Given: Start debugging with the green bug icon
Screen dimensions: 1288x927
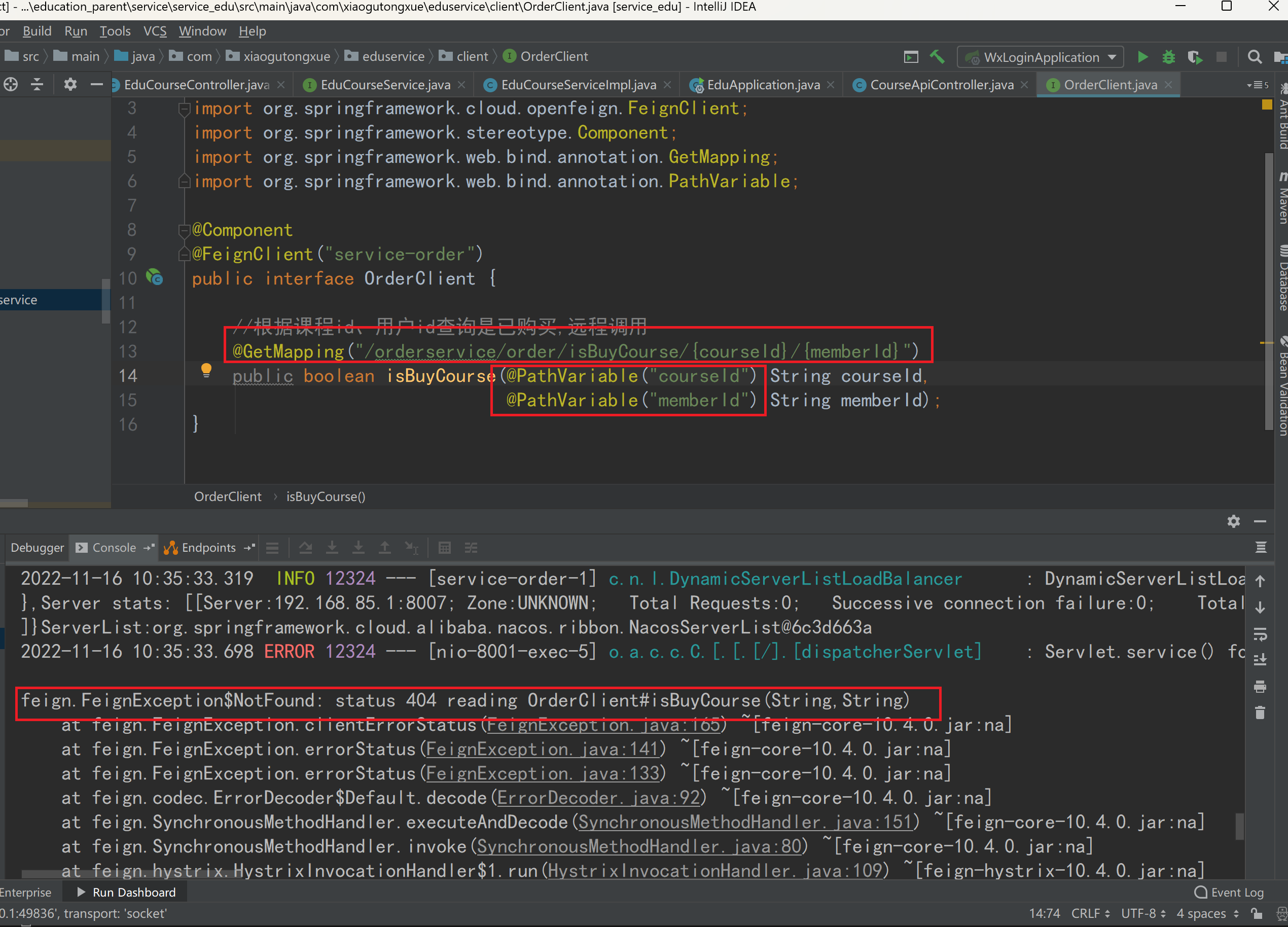Looking at the screenshot, I should [x=1169, y=57].
